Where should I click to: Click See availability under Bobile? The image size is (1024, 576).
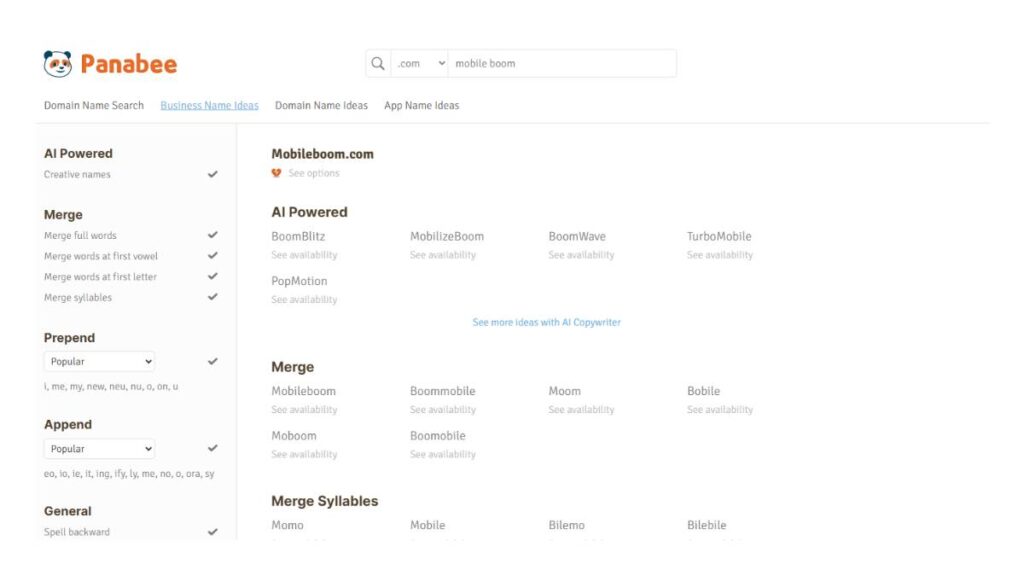coord(720,409)
